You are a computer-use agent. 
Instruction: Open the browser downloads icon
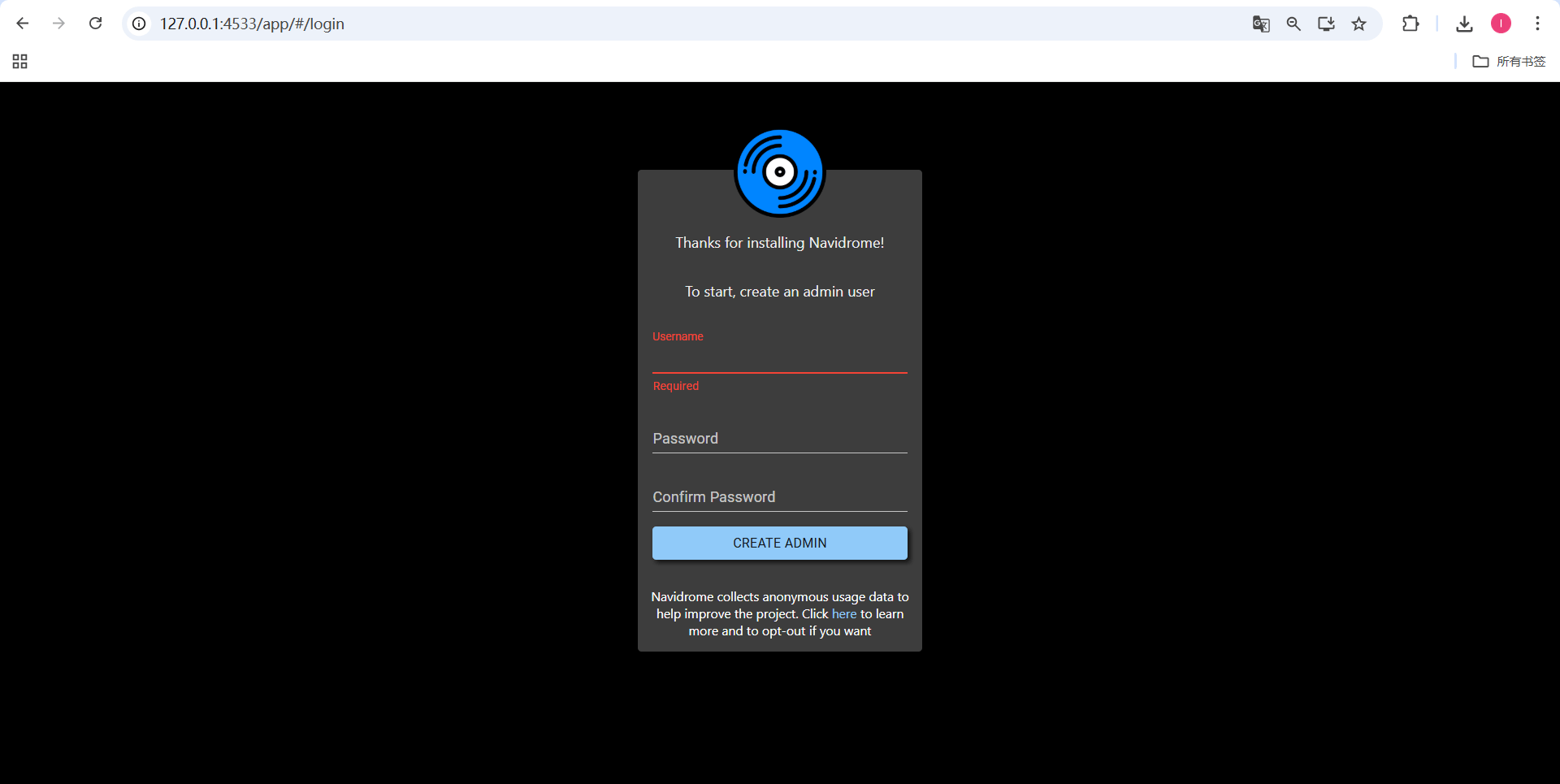point(1464,24)
